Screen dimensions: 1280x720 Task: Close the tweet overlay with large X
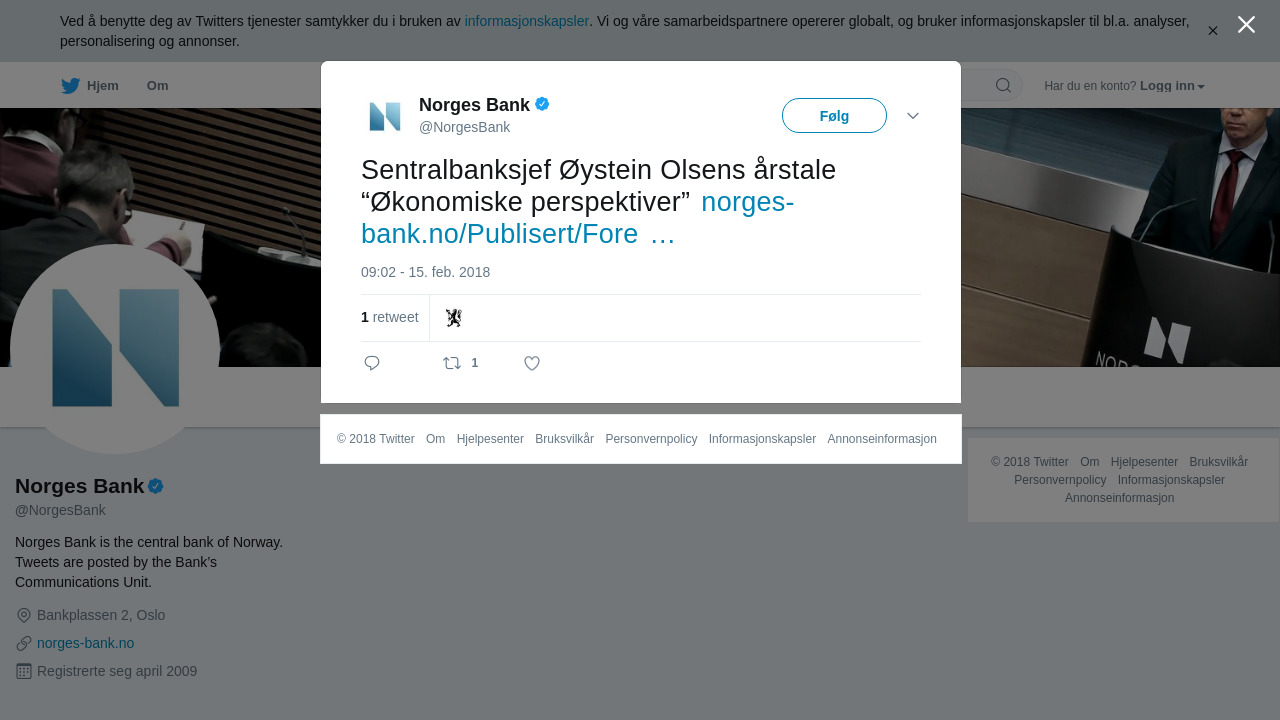point(1246,25)
